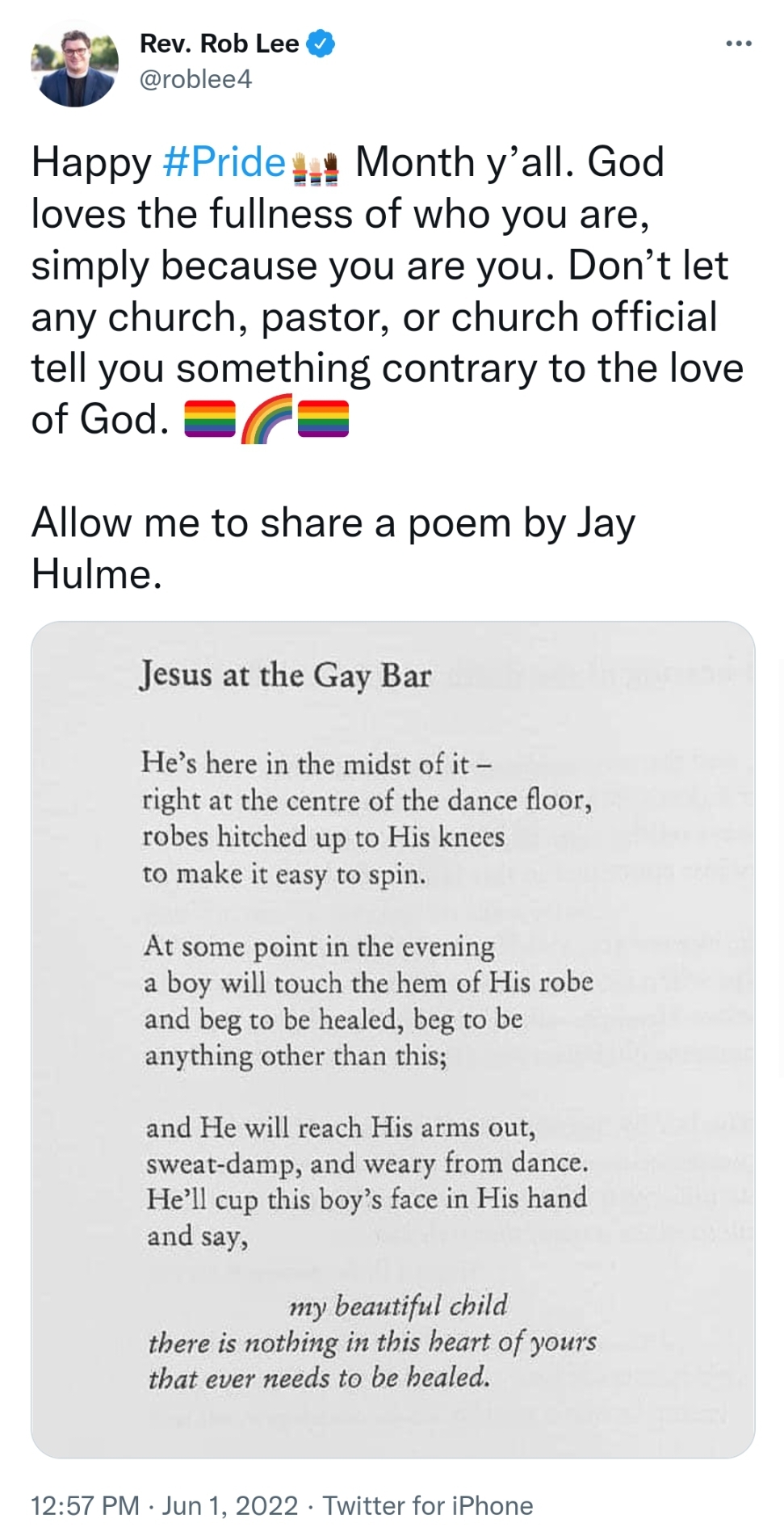
Task: Open the @roblee4 handle link
Action: pos(195,79)
